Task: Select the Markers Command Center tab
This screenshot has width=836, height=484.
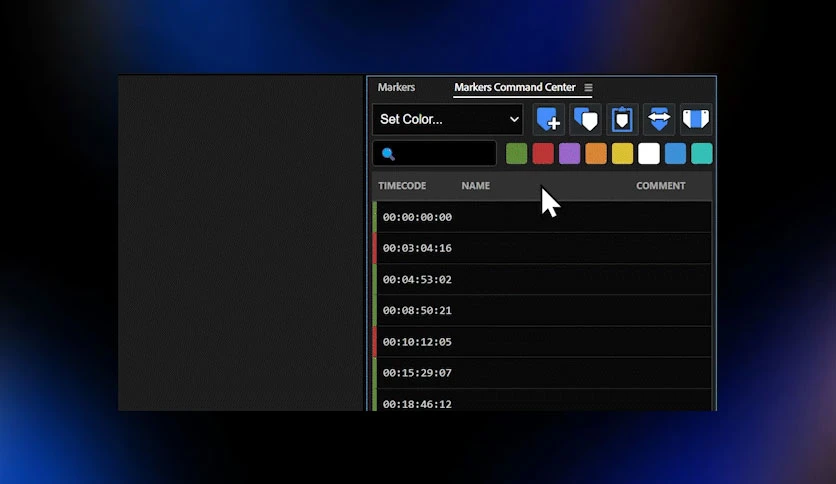Action: pos(515,87)
